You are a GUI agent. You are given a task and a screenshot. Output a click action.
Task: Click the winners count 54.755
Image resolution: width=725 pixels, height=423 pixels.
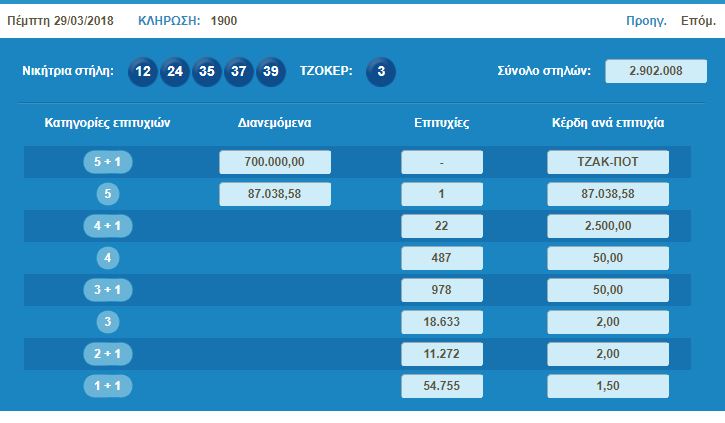point(442,386)
